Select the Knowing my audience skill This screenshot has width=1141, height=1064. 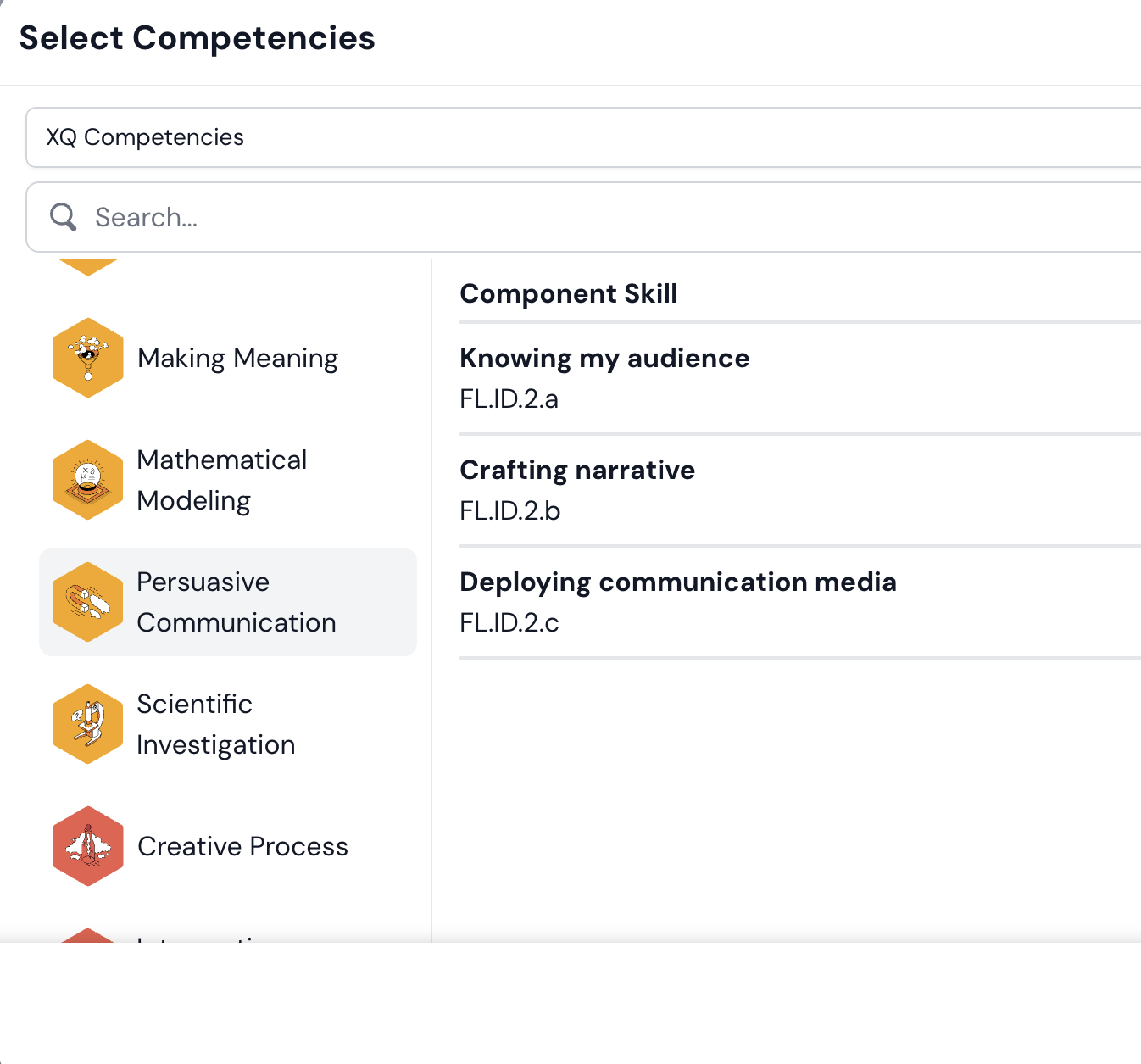[604, 358]
